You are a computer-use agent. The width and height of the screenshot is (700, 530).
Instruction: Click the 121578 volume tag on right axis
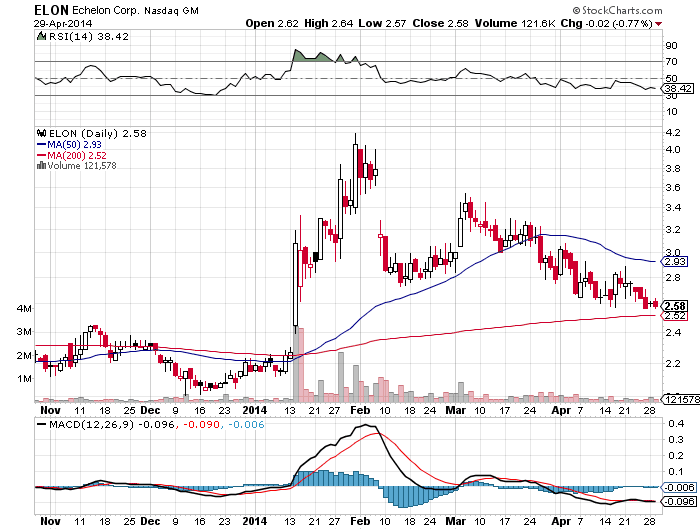[x=682, y=399]
